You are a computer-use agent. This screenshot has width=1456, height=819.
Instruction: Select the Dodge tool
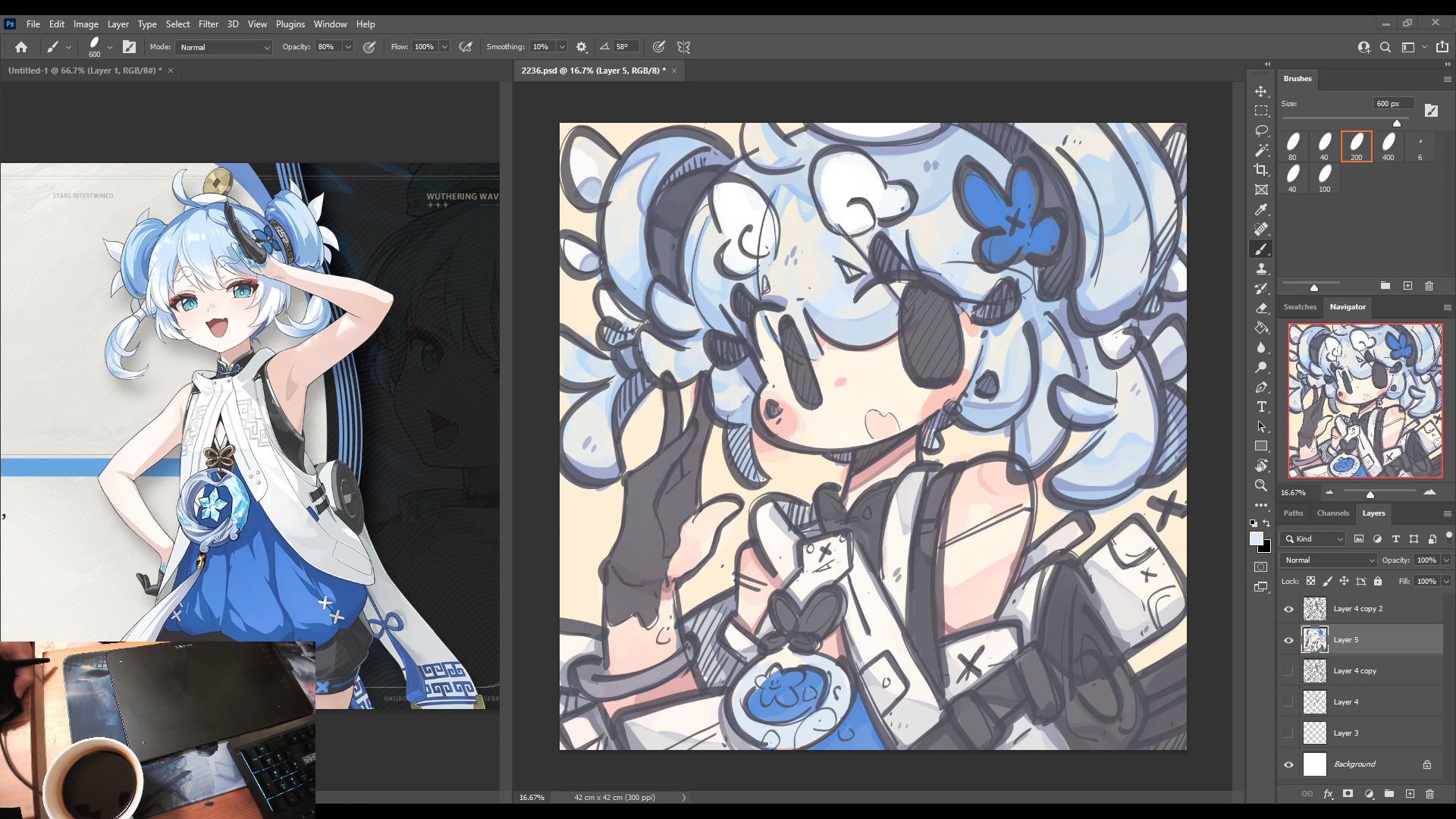1261,367
